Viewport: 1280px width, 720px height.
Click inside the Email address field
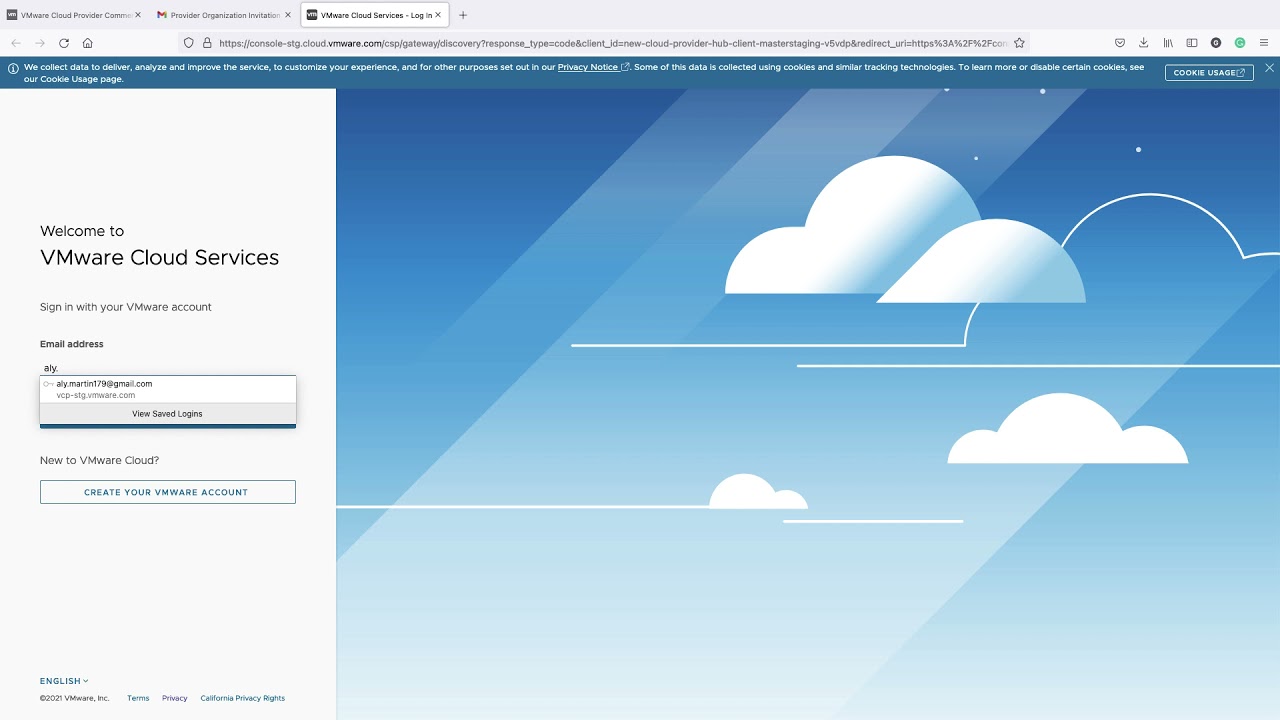click(x=167, y=368)
